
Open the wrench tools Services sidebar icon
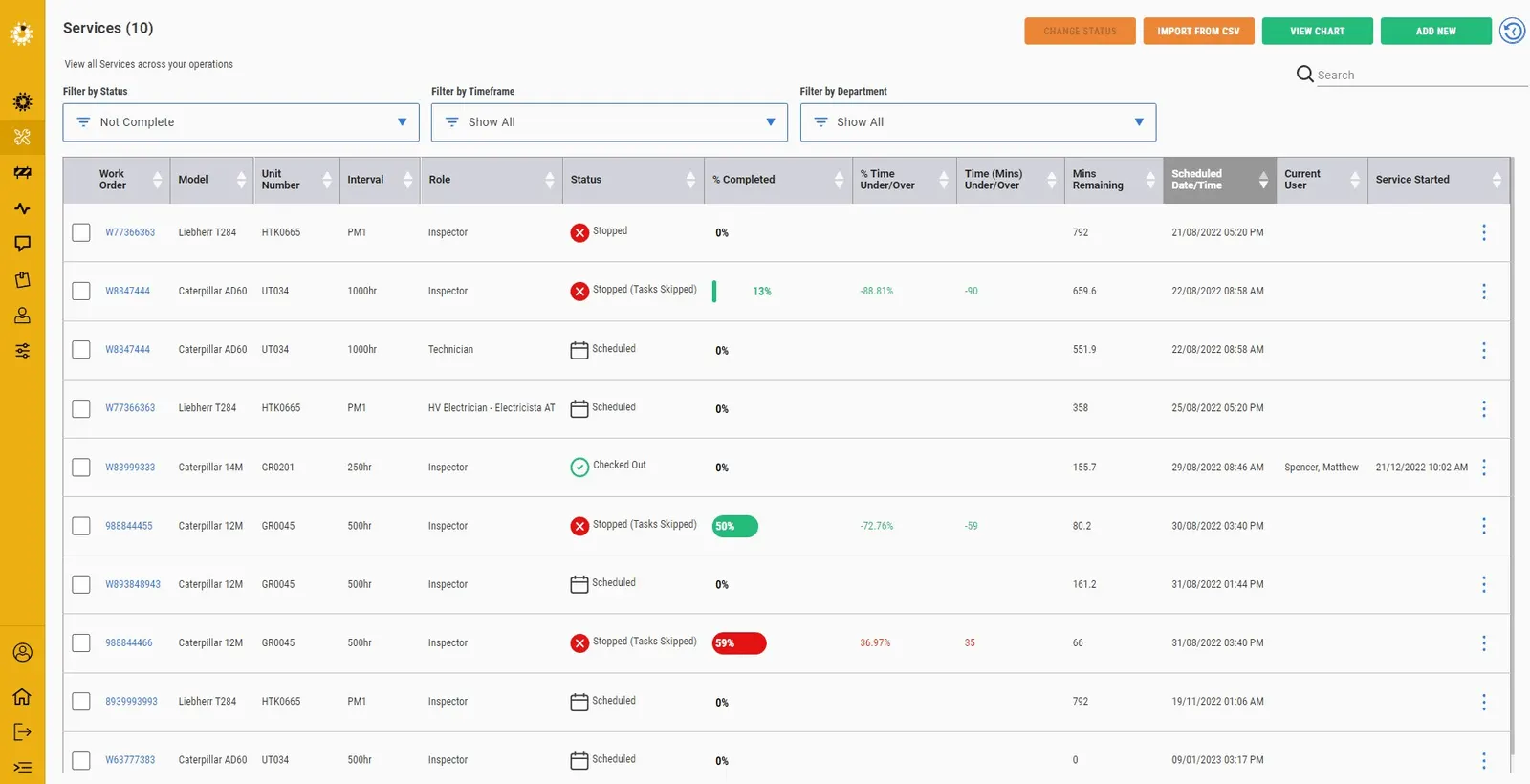point(22,137)
